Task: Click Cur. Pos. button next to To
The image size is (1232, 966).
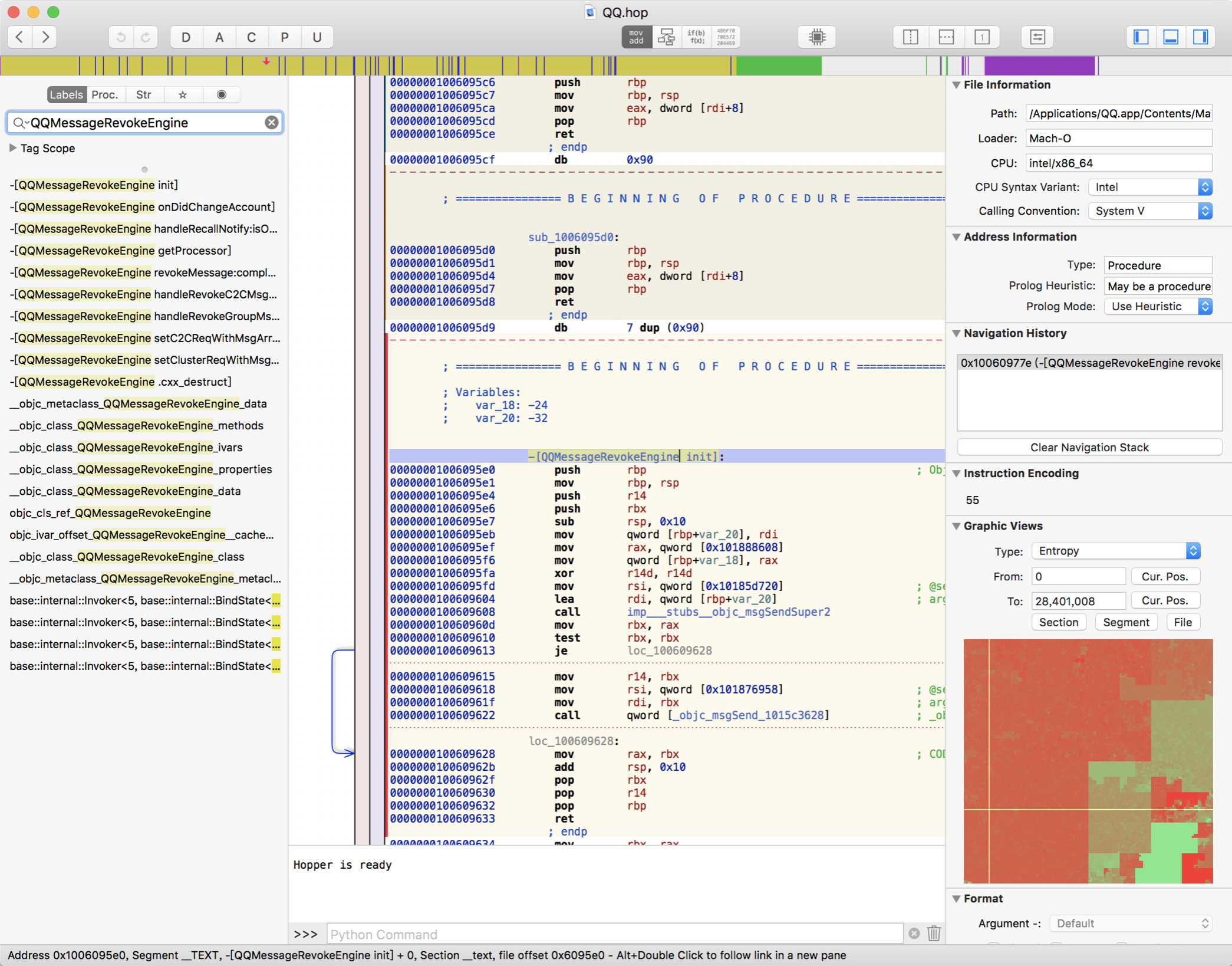Action: point(1165,600)
